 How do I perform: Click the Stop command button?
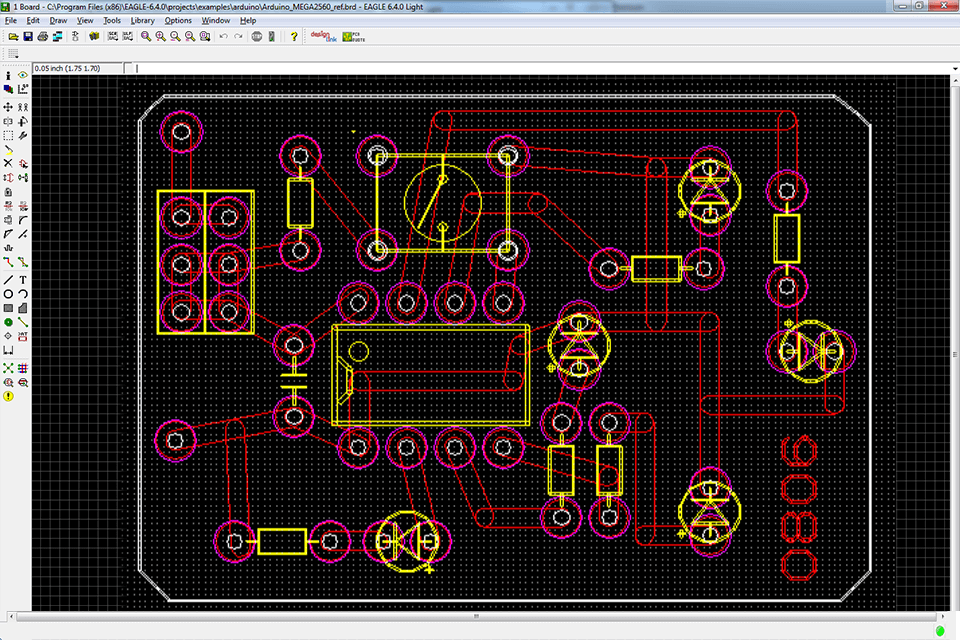coord(257,36)
